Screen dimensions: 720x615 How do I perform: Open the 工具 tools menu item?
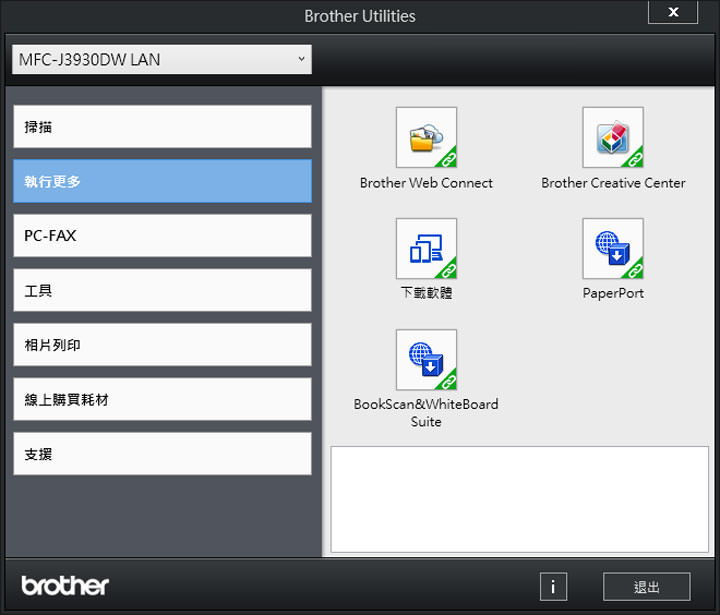point(163,290)
